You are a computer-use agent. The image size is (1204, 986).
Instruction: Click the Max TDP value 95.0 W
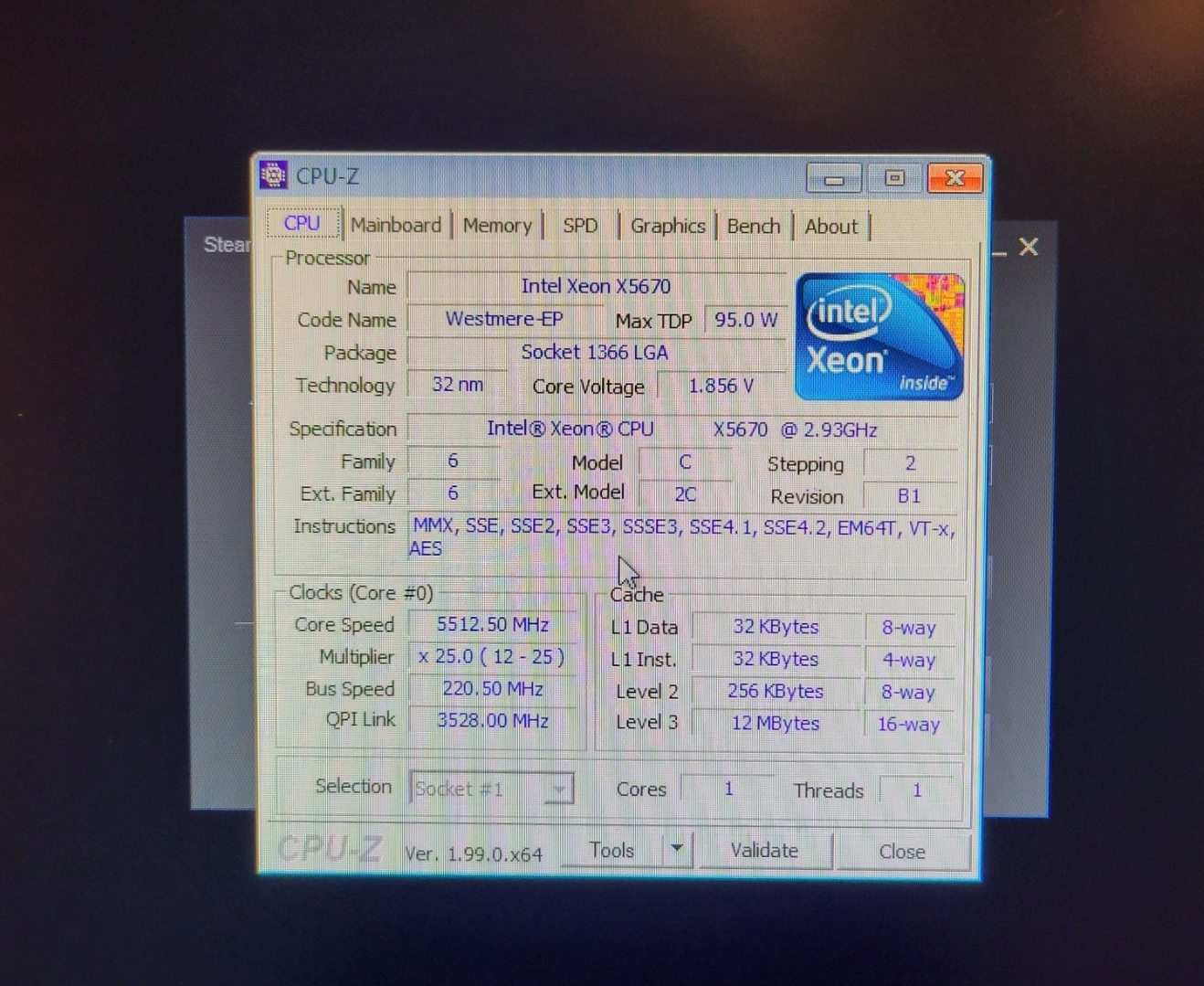(x=745, y=320)
